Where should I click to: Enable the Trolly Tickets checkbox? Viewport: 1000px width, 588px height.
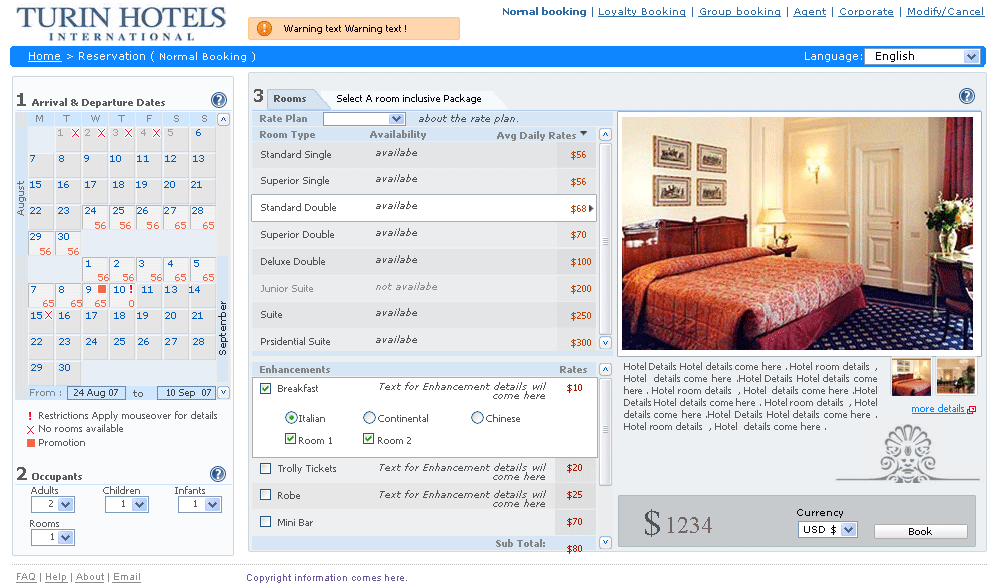[x=266, y=468]
